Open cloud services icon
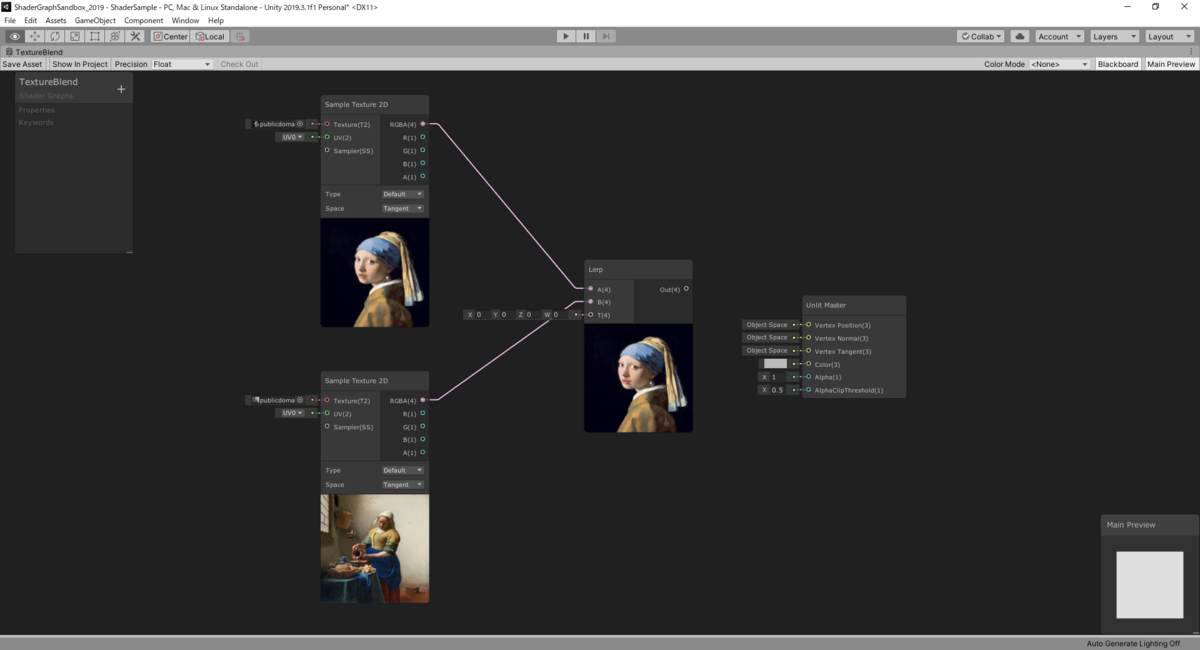This screenshot has width=1200, height=650. click(x=1020, y=36)
